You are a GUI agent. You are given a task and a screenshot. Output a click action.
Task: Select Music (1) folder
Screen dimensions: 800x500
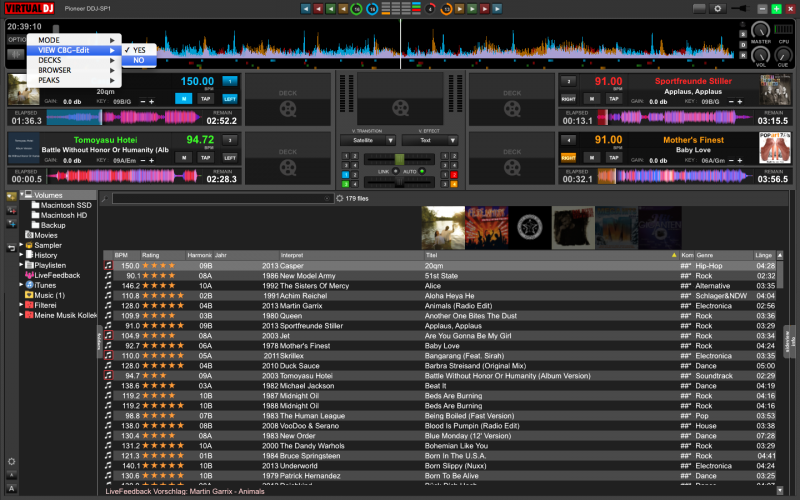pyautogui.click(x=49, y=295)
